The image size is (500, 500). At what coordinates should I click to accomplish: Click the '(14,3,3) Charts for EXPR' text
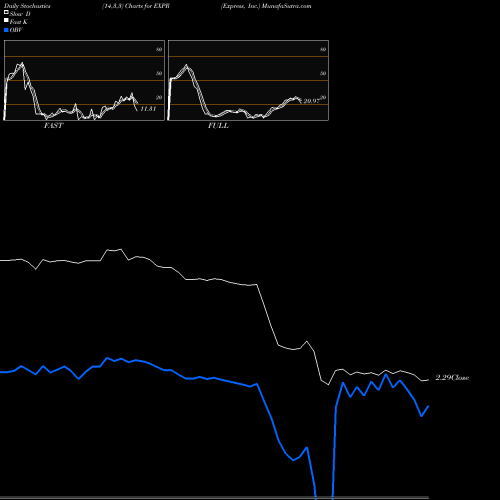136,6
